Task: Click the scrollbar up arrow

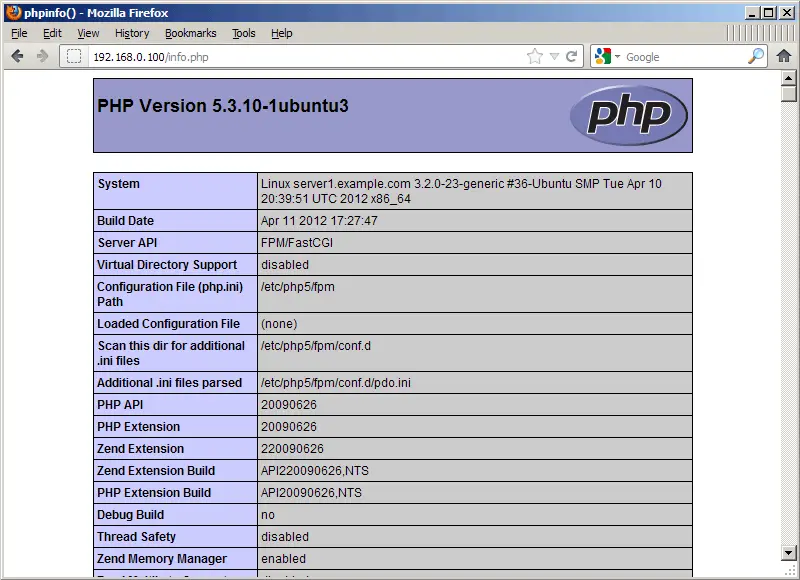Action: pos(788,78)
